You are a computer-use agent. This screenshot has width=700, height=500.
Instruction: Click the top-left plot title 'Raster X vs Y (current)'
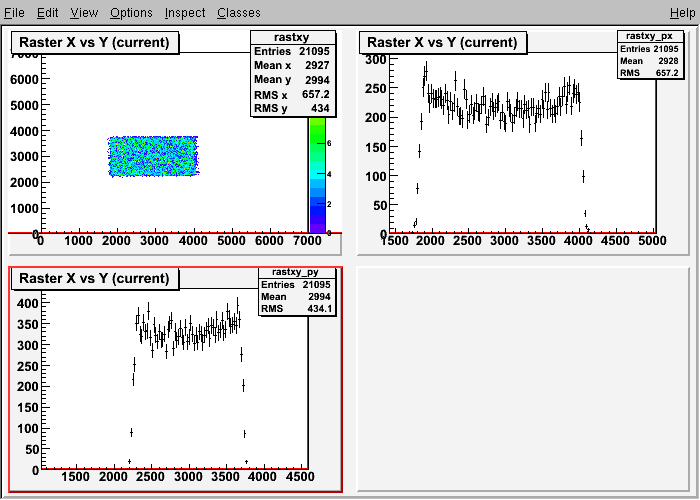pyautogui.click(x=95, y=42)
